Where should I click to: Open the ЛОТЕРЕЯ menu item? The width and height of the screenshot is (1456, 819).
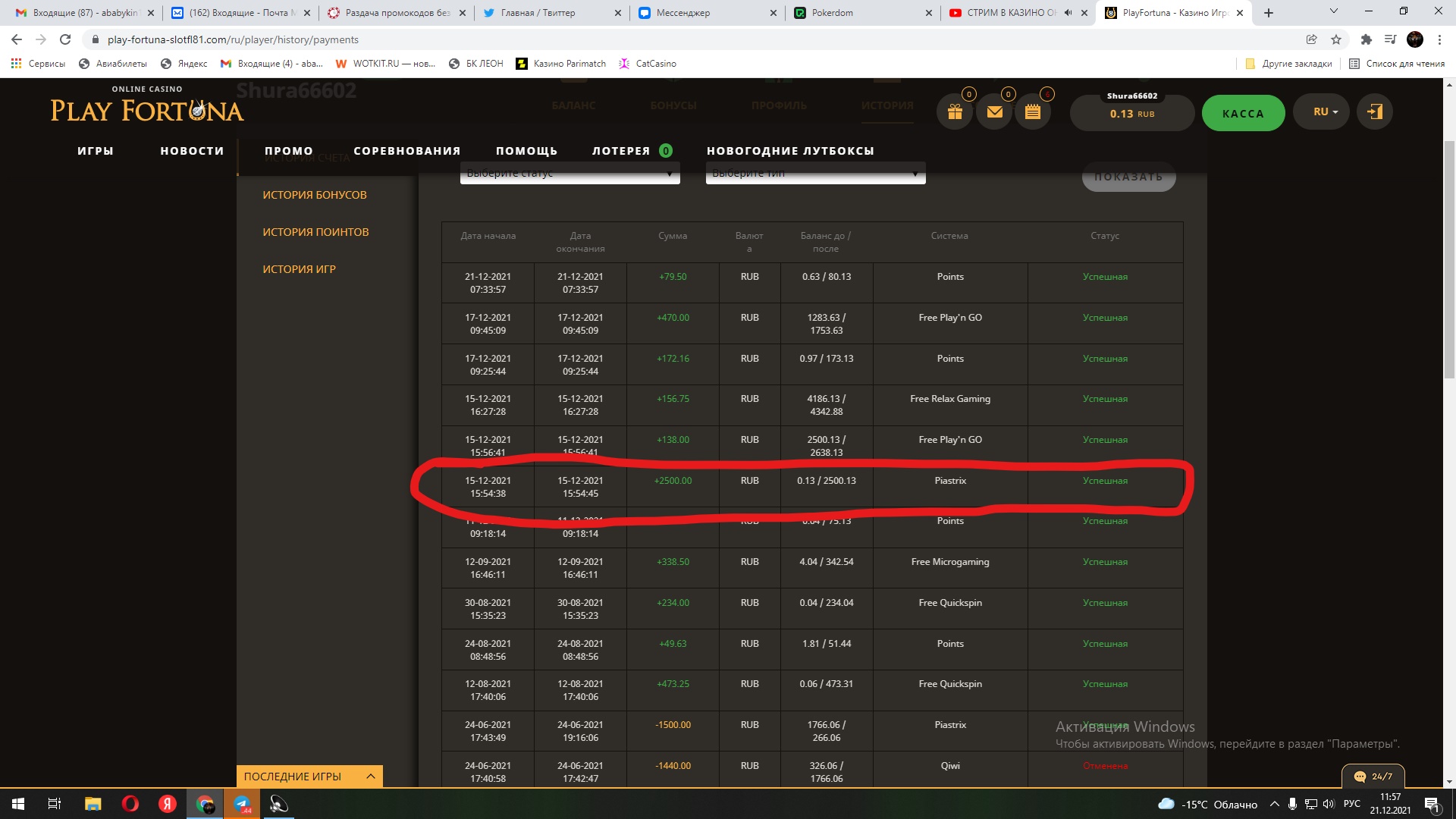pyautogui.click(x=621, y=151)
